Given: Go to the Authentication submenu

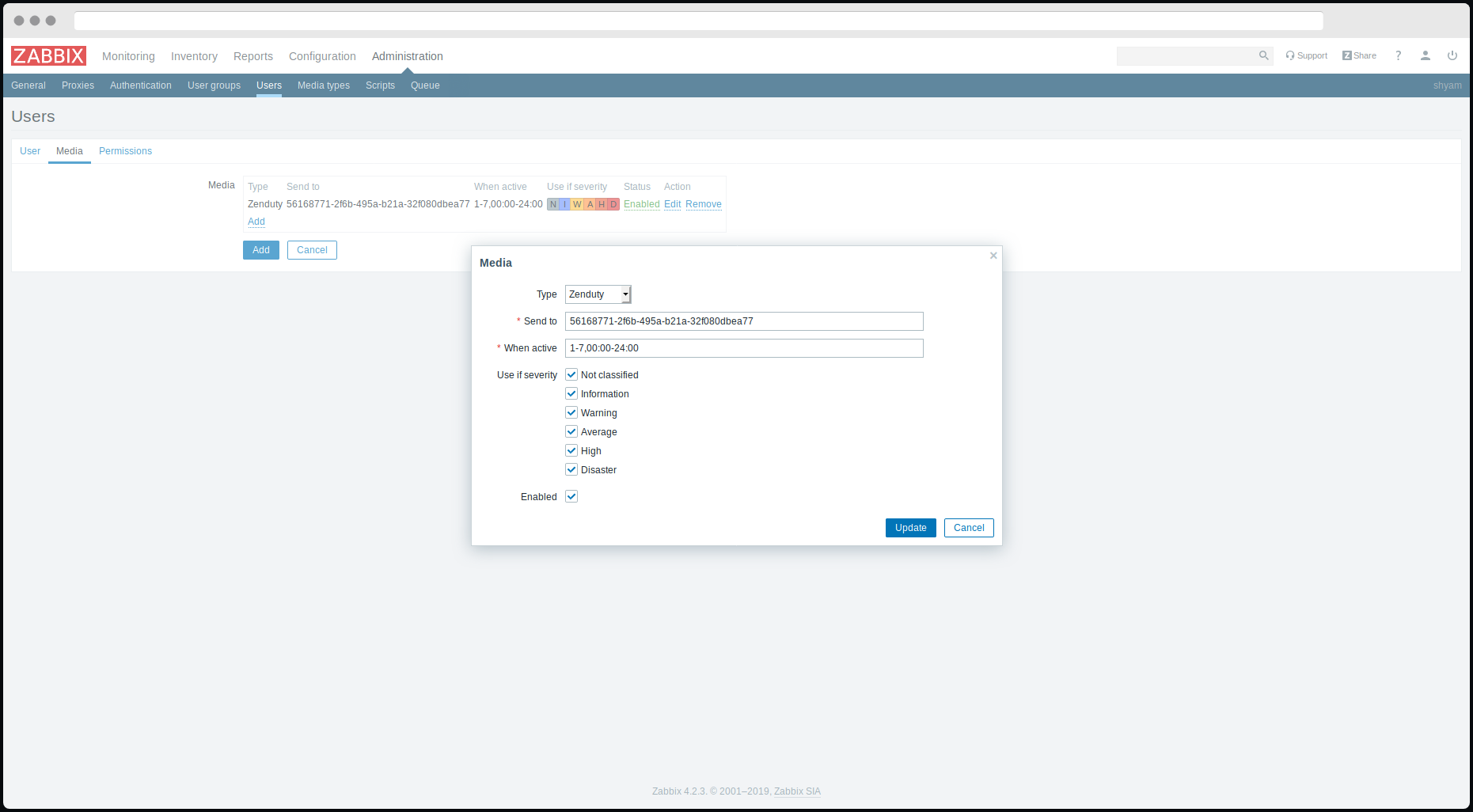Looking at the screenshot, I should click(x=141, y=85).
